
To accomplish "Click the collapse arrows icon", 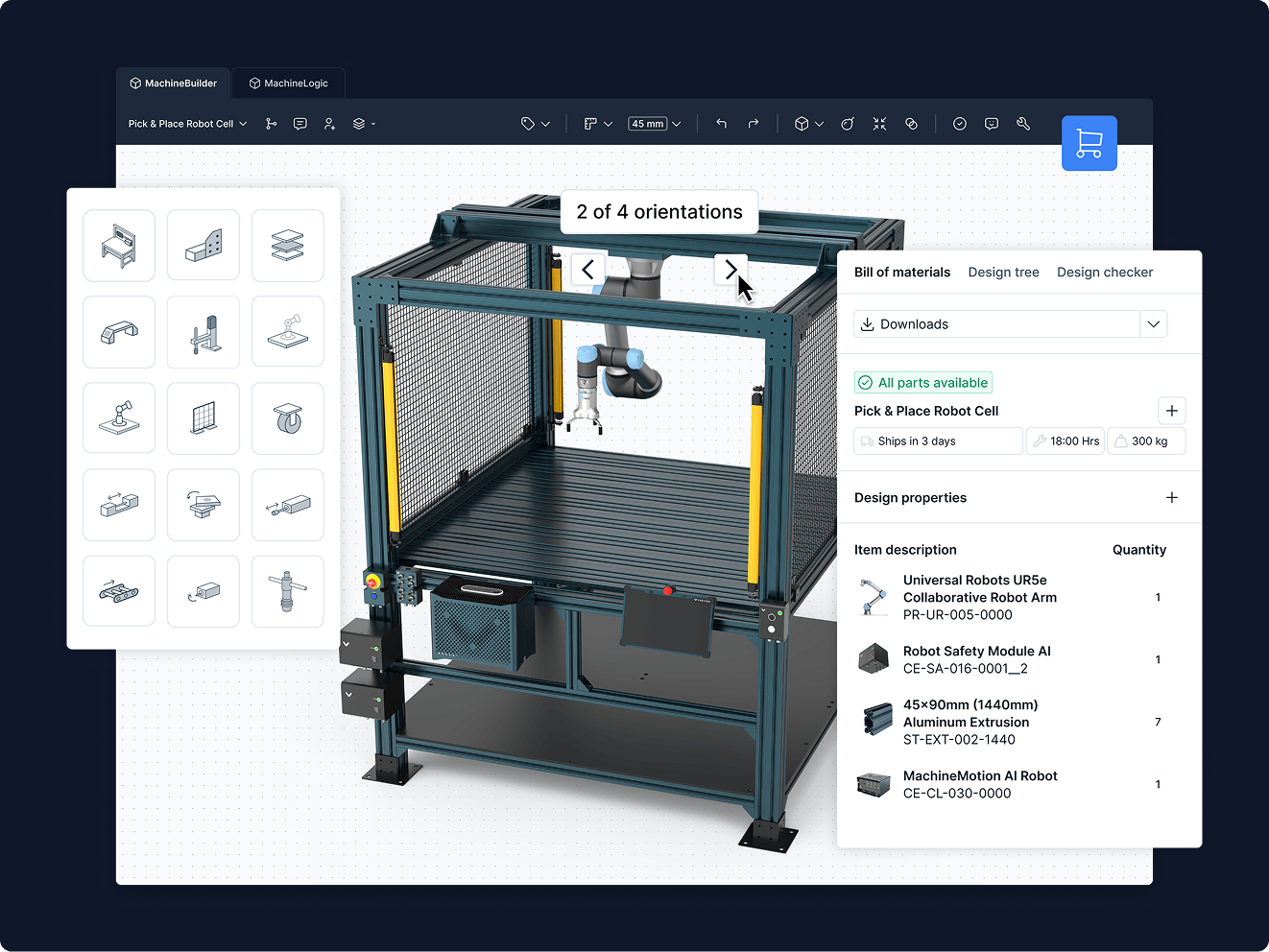I will tap(879, 124).
